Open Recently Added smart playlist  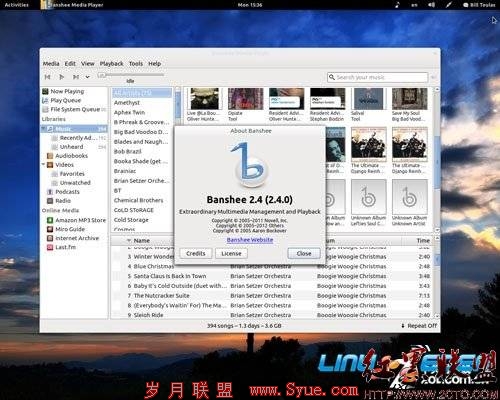(78, 138)
